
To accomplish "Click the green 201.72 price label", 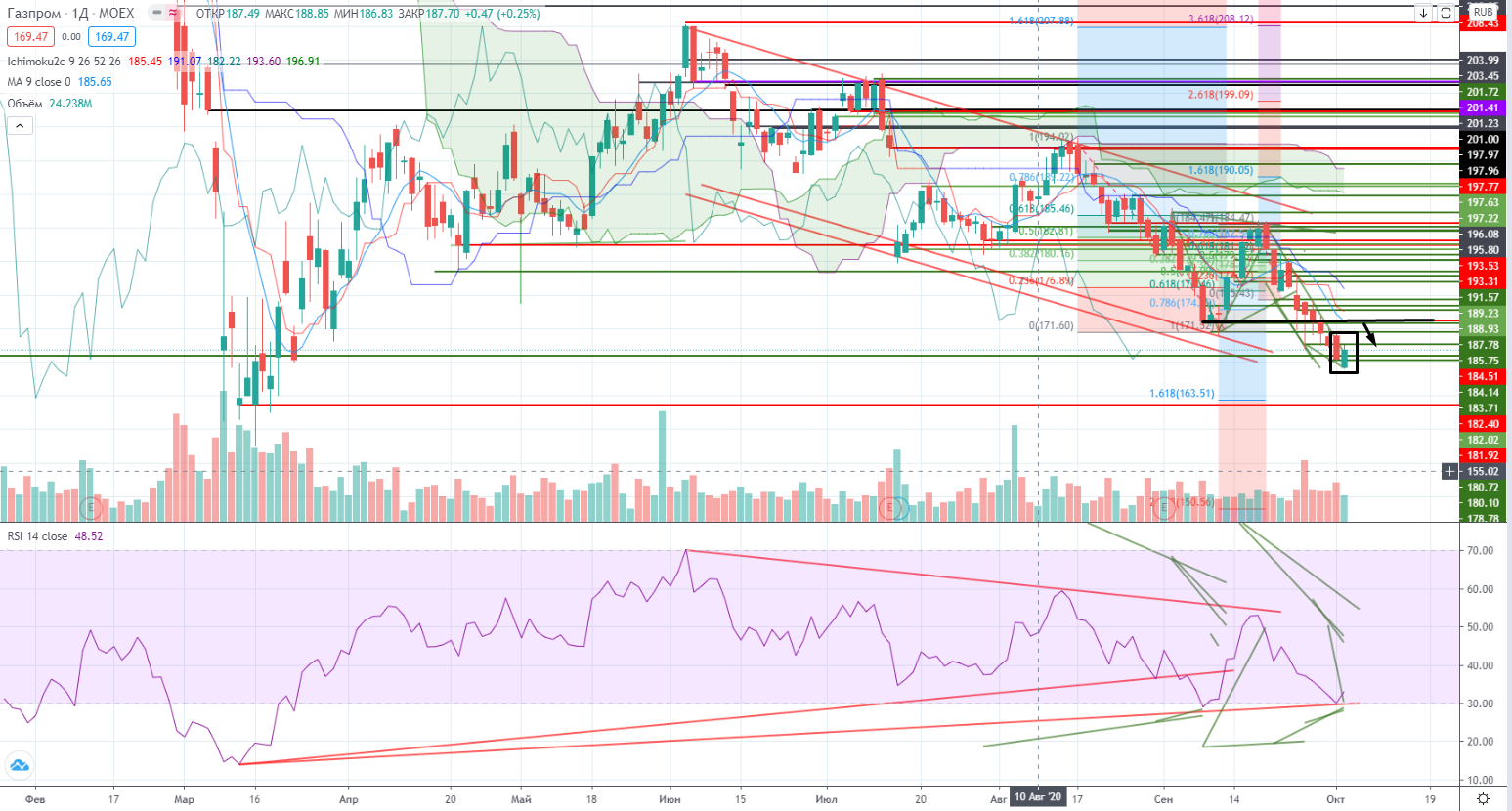I will tap(1483, 92).
